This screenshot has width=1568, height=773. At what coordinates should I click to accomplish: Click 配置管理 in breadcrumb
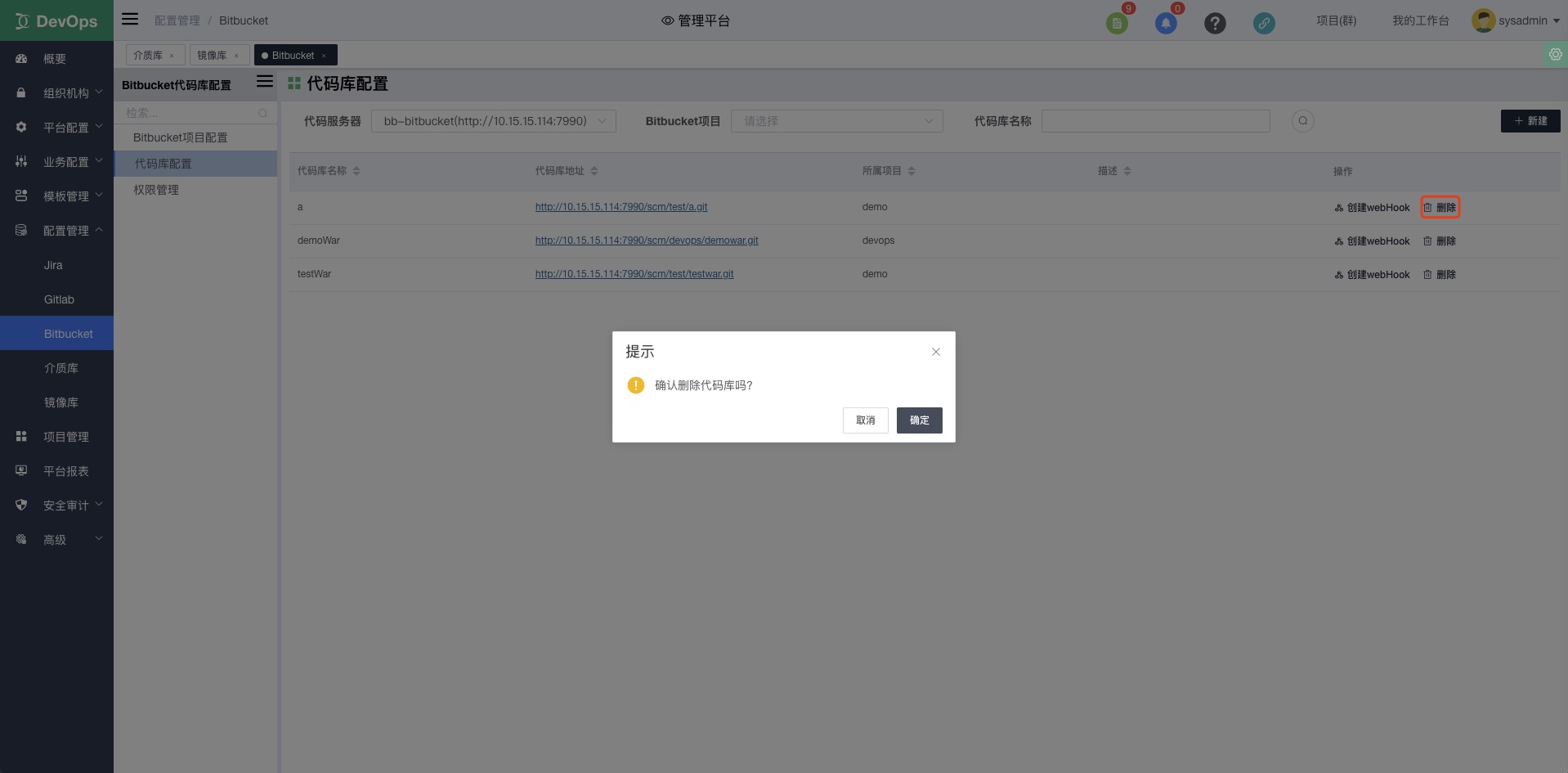[177, 20]
